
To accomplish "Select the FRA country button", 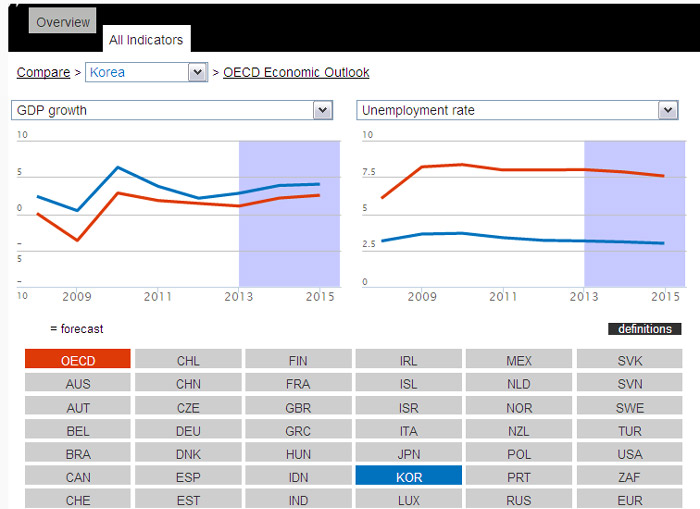I will (x=298, y=384).
